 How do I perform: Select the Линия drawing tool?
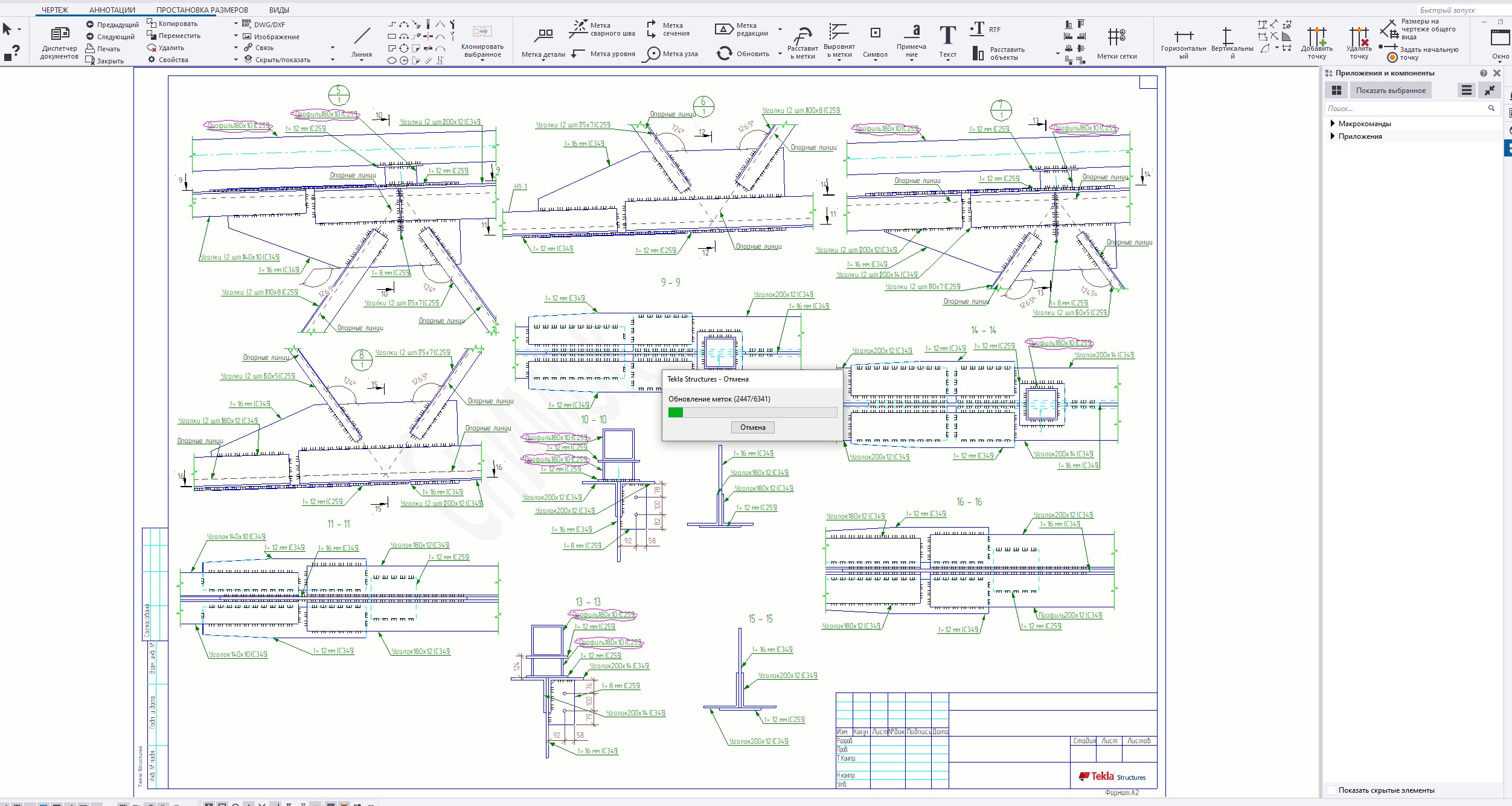pyautogui.click(x=362, y=36)
